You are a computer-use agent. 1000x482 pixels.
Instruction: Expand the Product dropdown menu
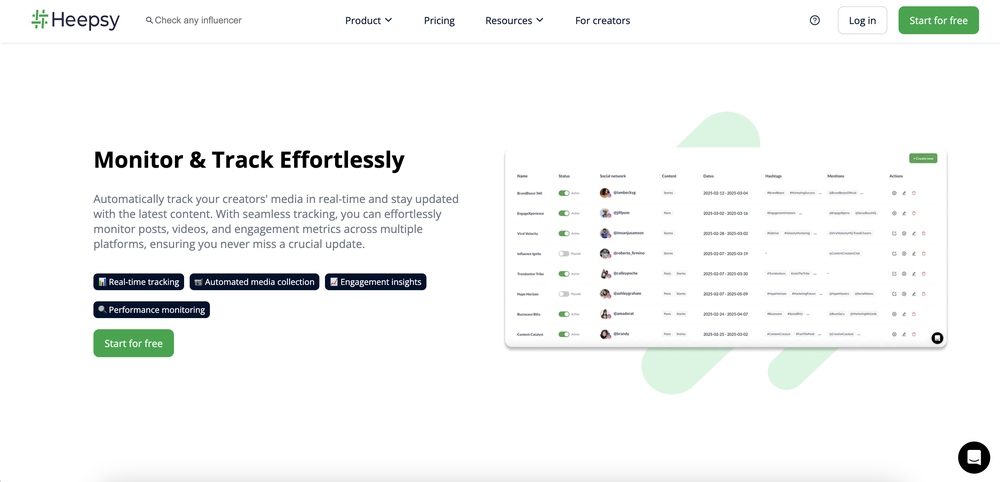pos(369,20)
